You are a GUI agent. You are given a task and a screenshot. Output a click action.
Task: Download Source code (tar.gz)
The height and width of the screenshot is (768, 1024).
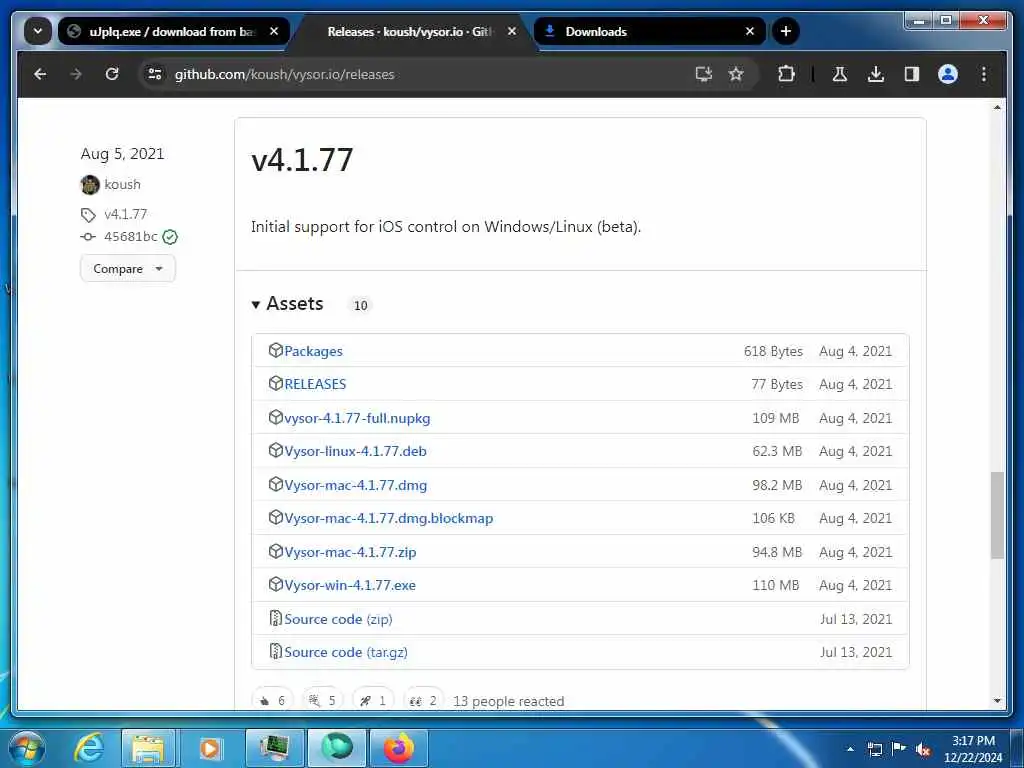[346, 652]
